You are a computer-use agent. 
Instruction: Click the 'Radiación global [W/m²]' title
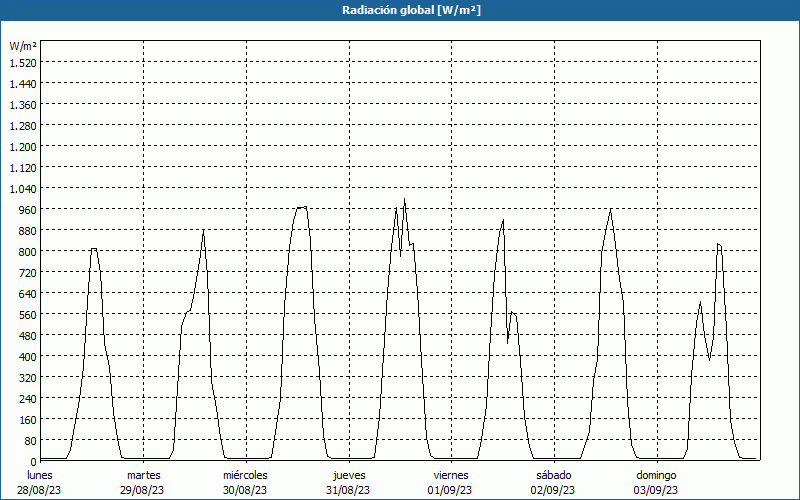tap(411, 10)
